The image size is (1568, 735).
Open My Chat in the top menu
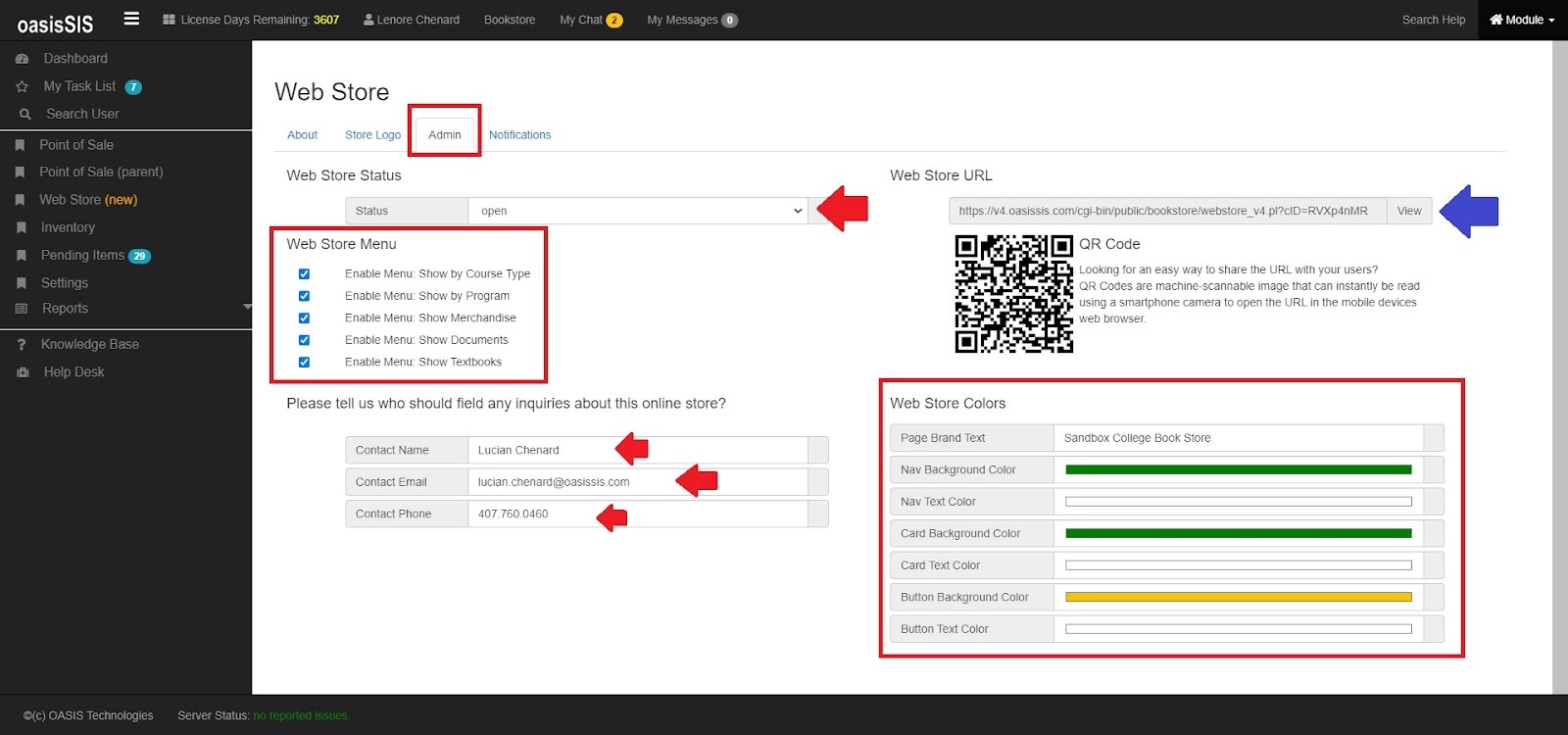[x=581, y=20]
